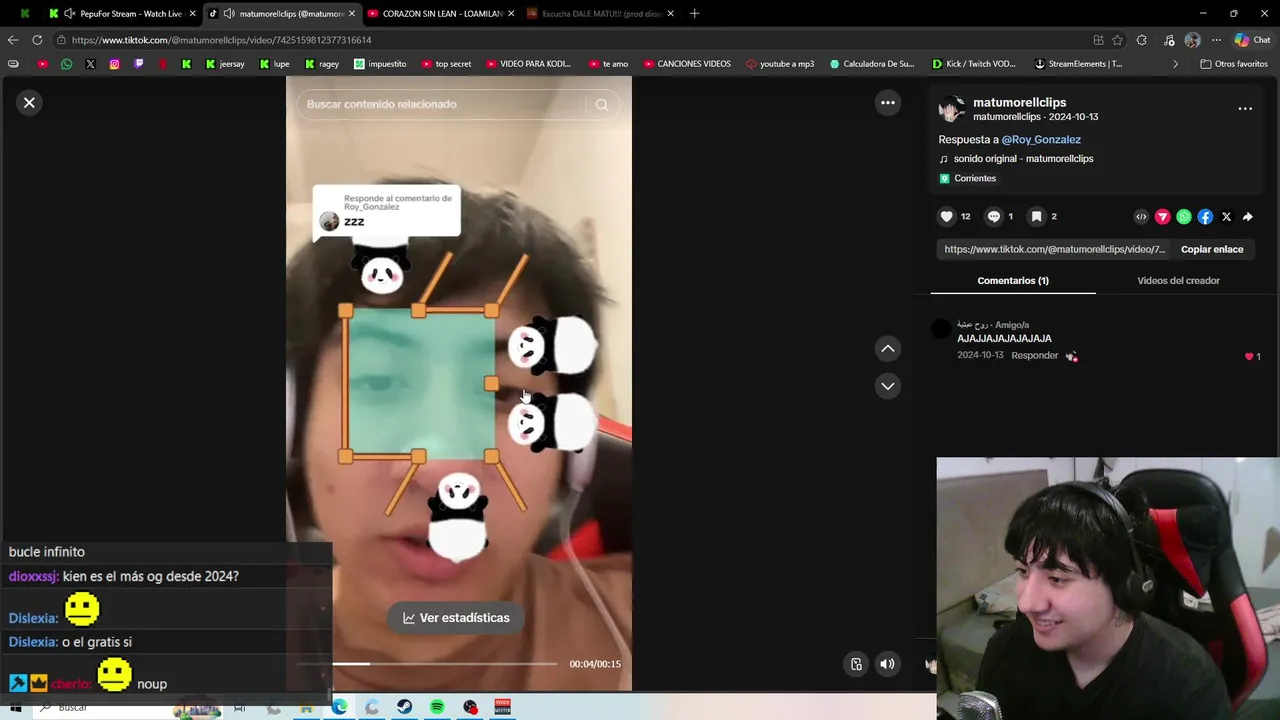Reload the page
Image resolution: width=1280 pixels, height=720 pixels.
click(37, 40)
